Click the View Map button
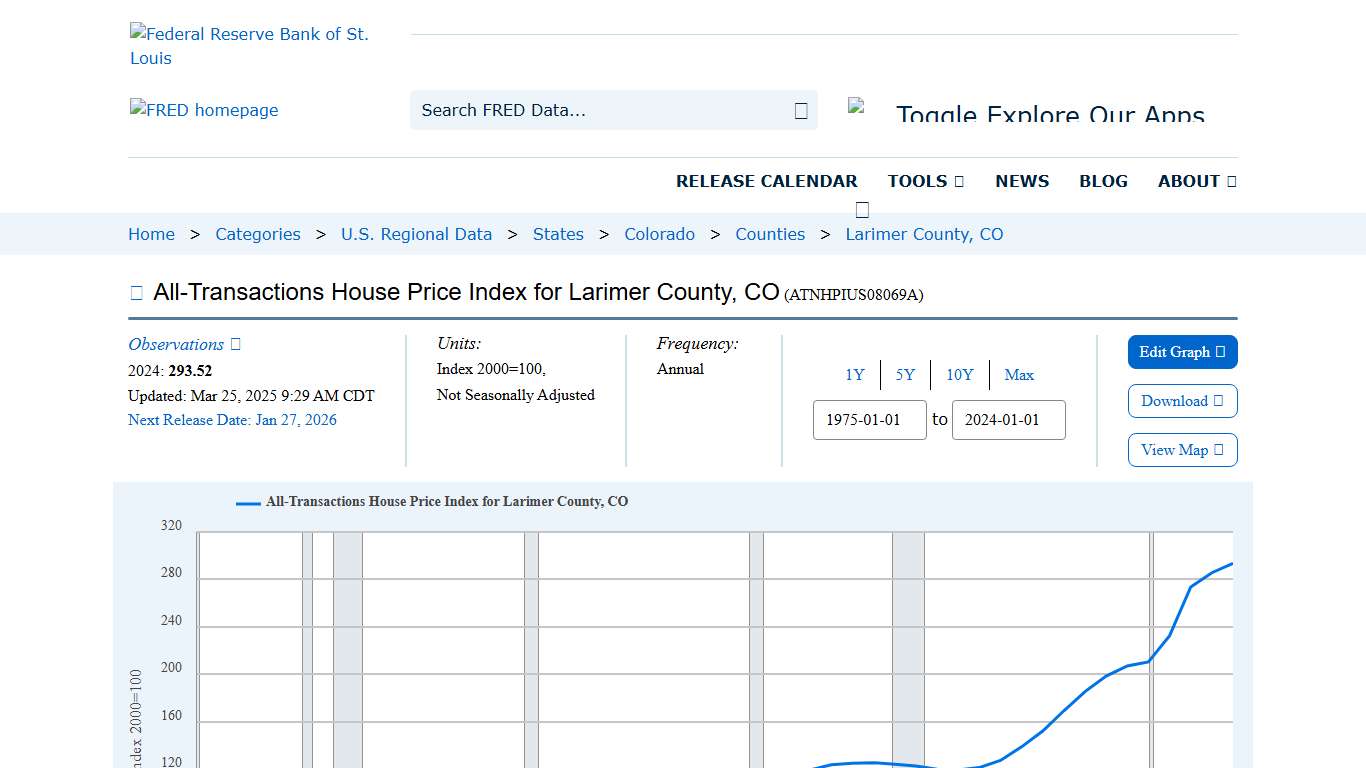The image size is (1366, 768). point(1182,450)
